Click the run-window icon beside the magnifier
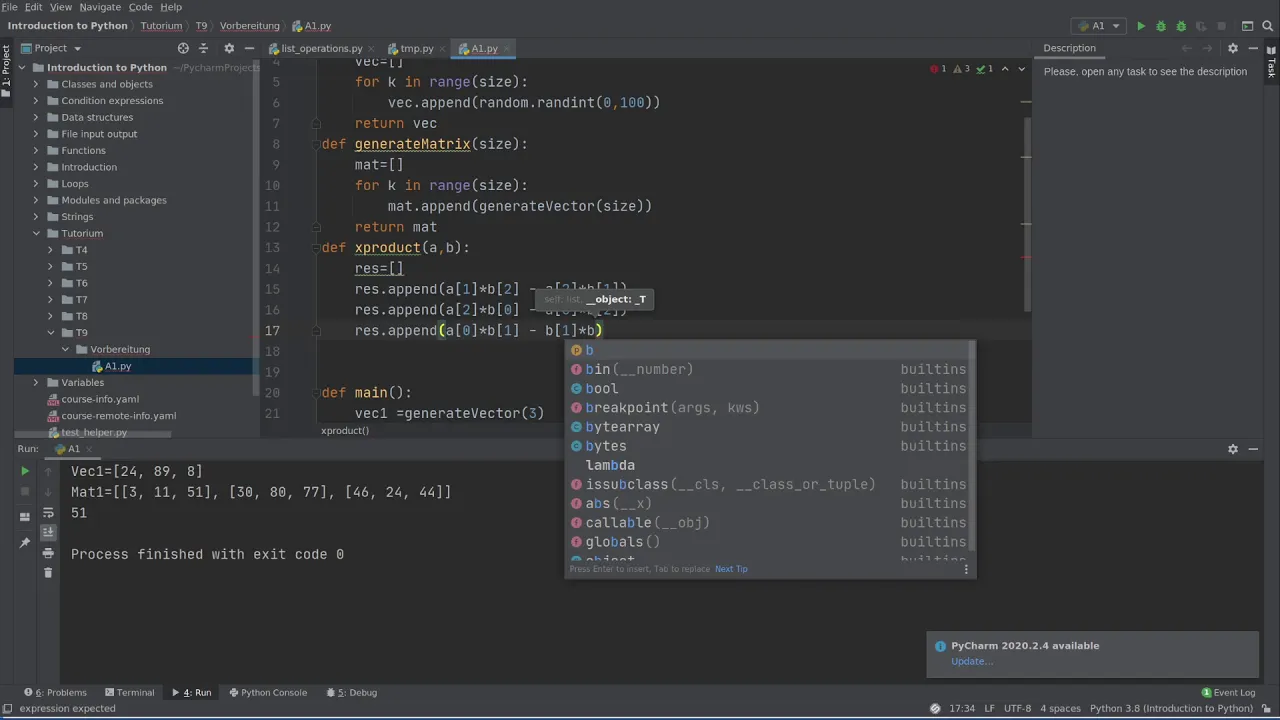This screenshot has height=720, width=1280. tap(1247, 26)
